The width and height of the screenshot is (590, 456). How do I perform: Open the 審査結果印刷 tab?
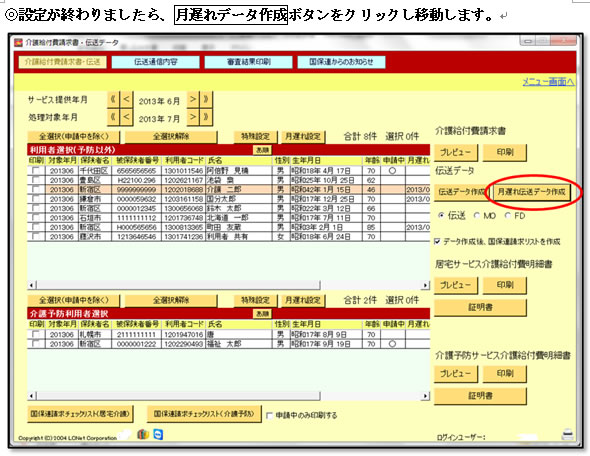248,62
